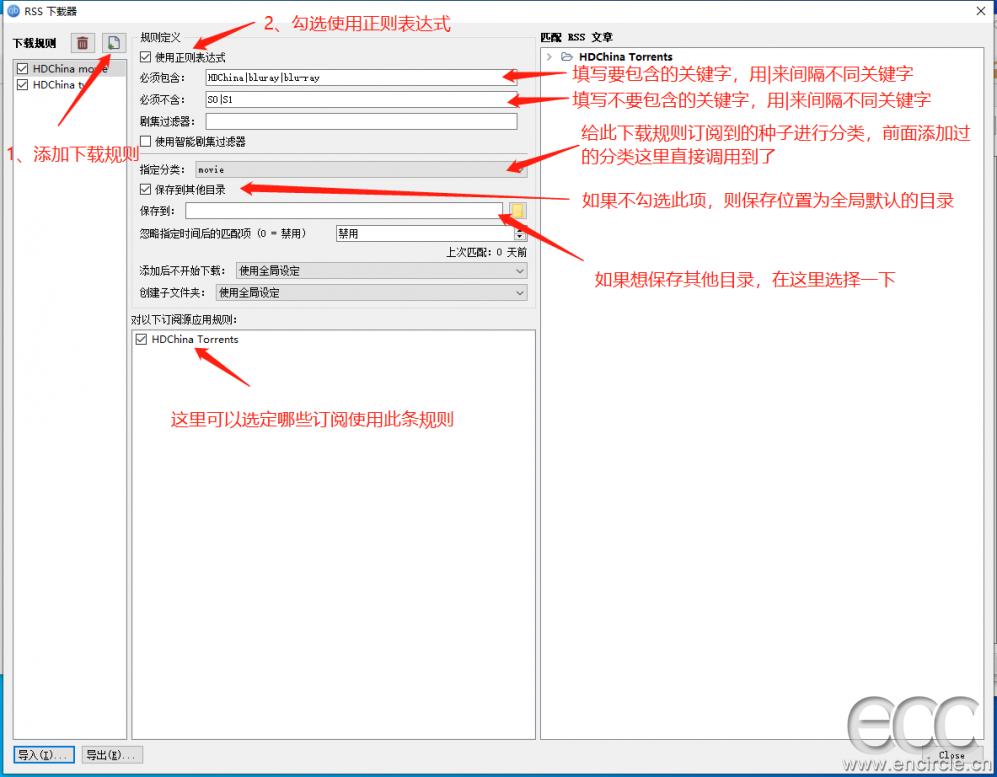Viewport: 997px width, 777px height.
Task: Expand the HDChina Torrents tree node
Action: 549,57
